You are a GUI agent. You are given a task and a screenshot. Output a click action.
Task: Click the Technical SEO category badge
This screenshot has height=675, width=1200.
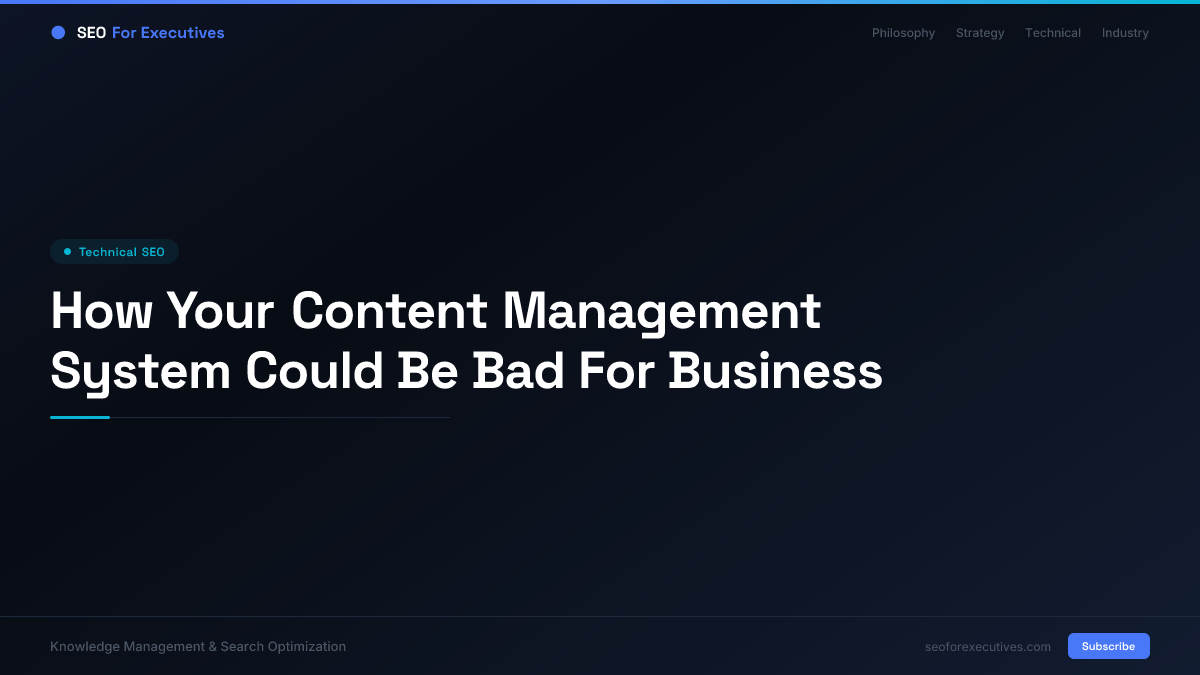(114, 251)
